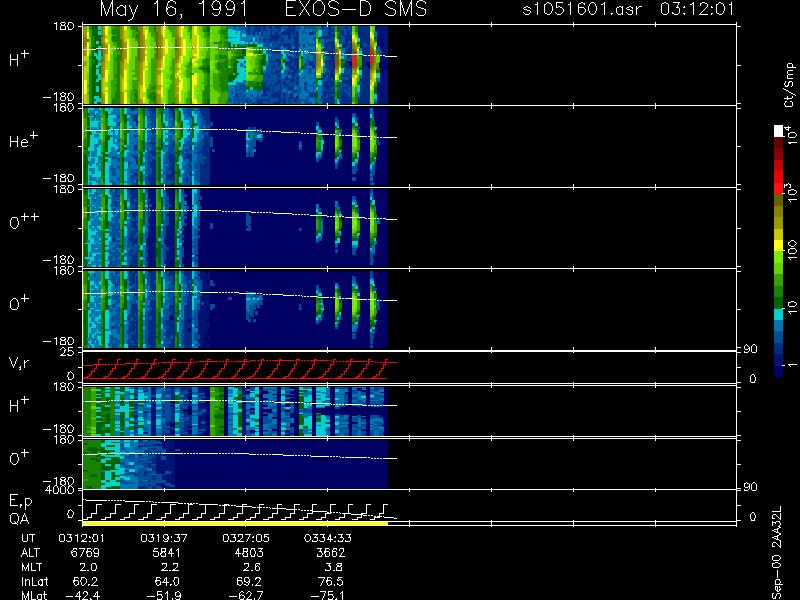Select the InLat row label
This screenshot has width=800, height=600.
[x=35, y=581]
